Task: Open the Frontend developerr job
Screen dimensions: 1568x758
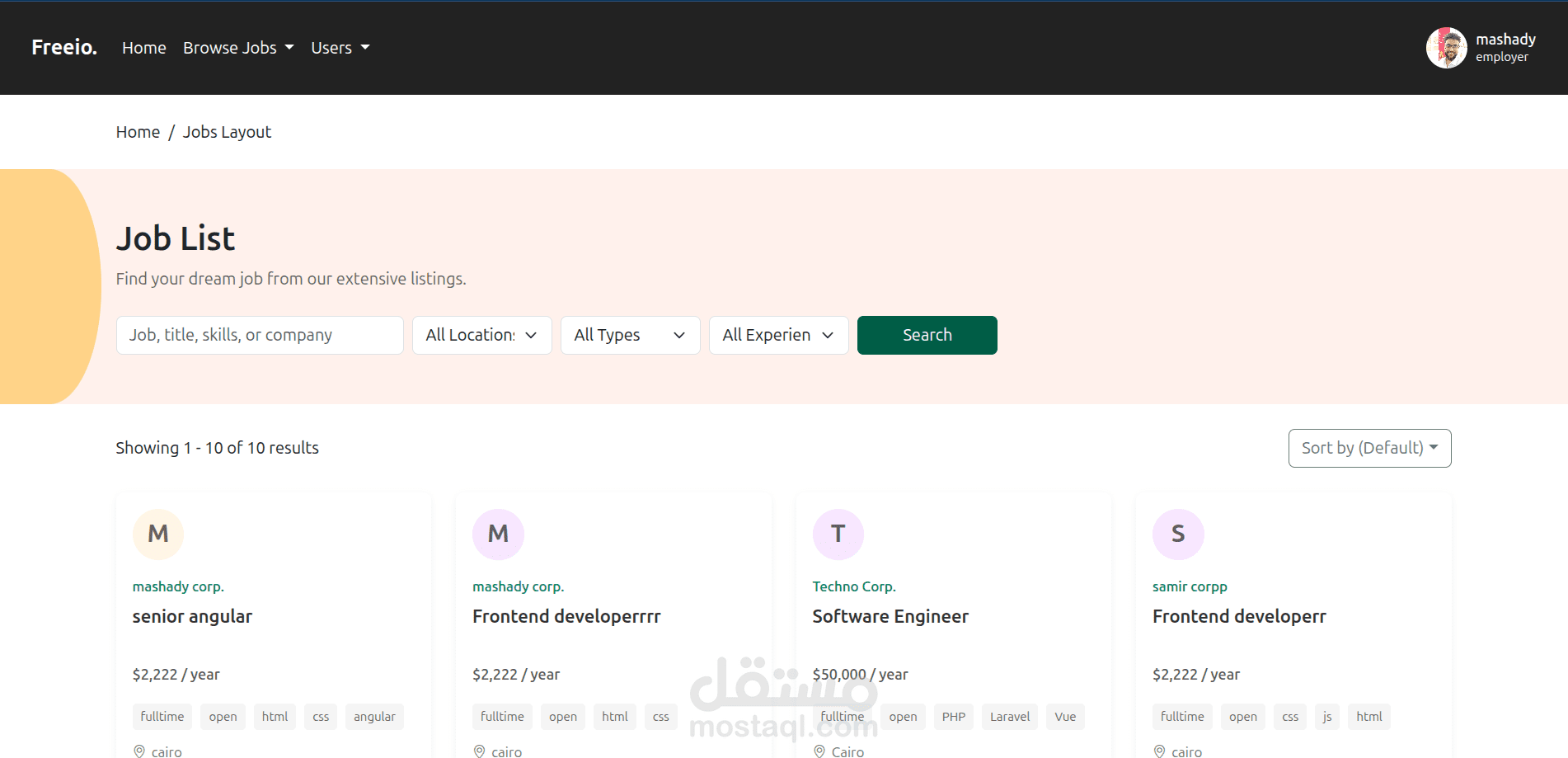Action: [x=1239, y=616]
